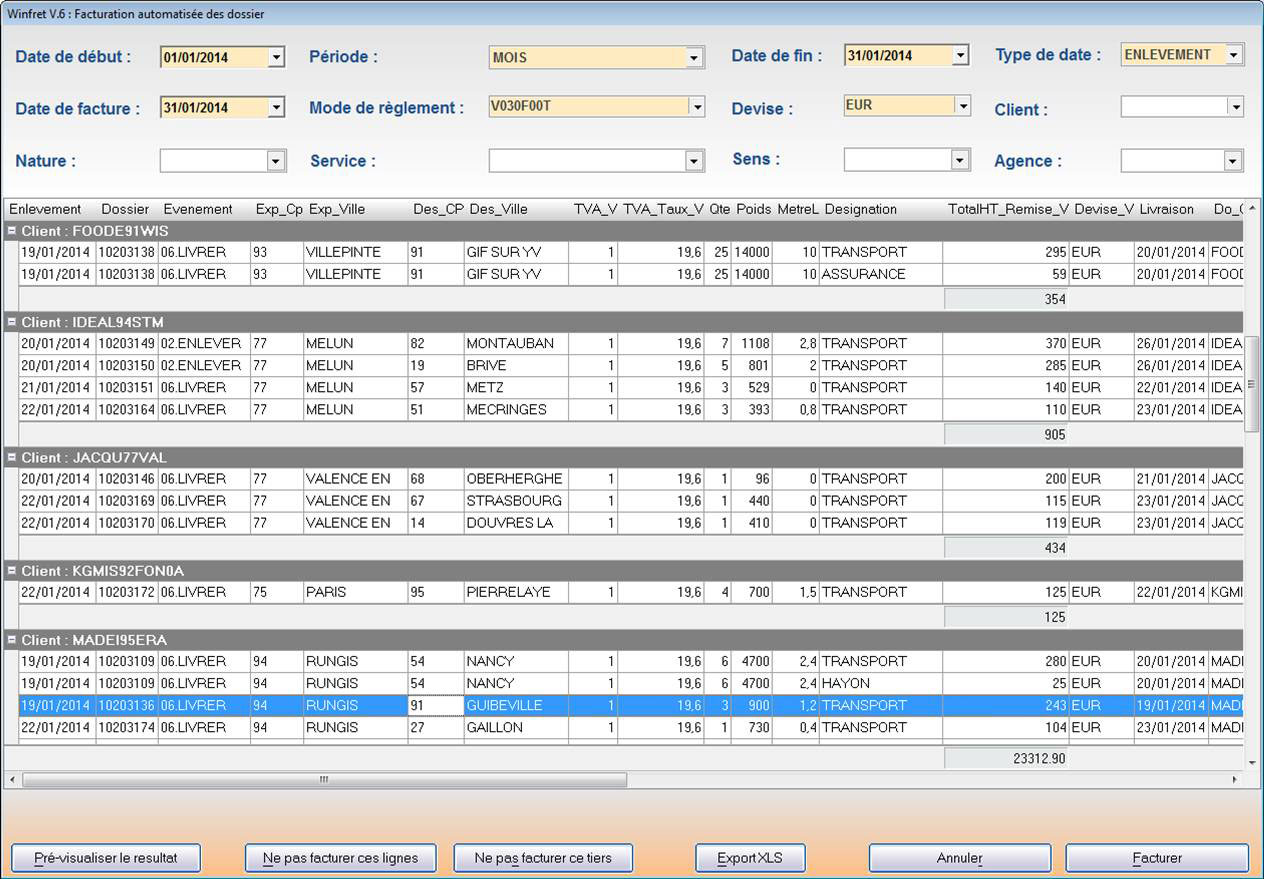Sort by the Dossier column header
Image resolution: width=1264 pixels, height=879 pixels.
click(x=125, y=209)
